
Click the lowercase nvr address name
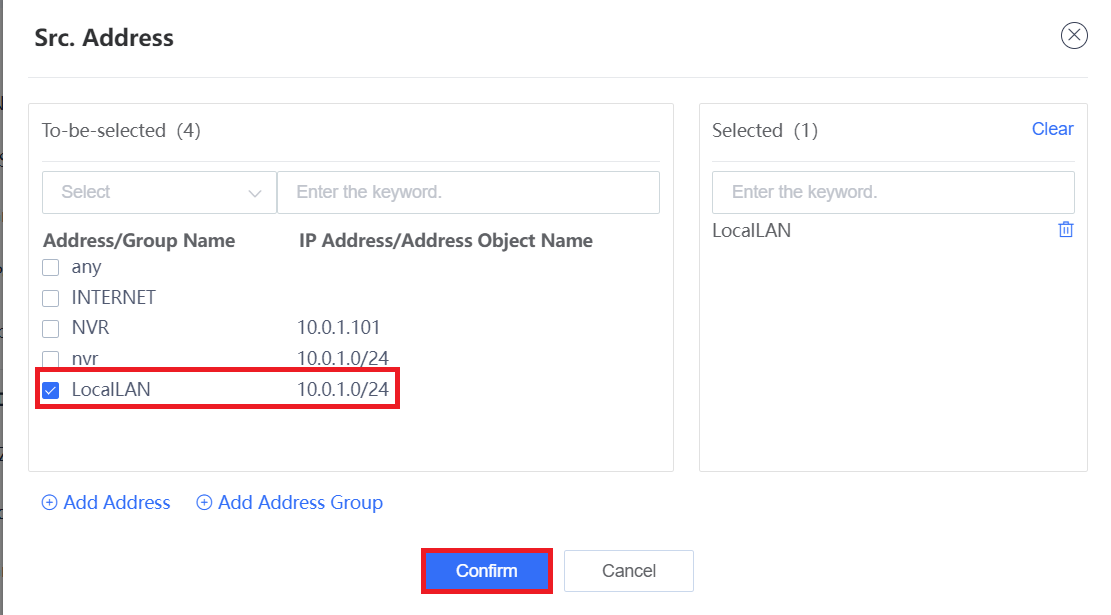[x=85, y=359]
